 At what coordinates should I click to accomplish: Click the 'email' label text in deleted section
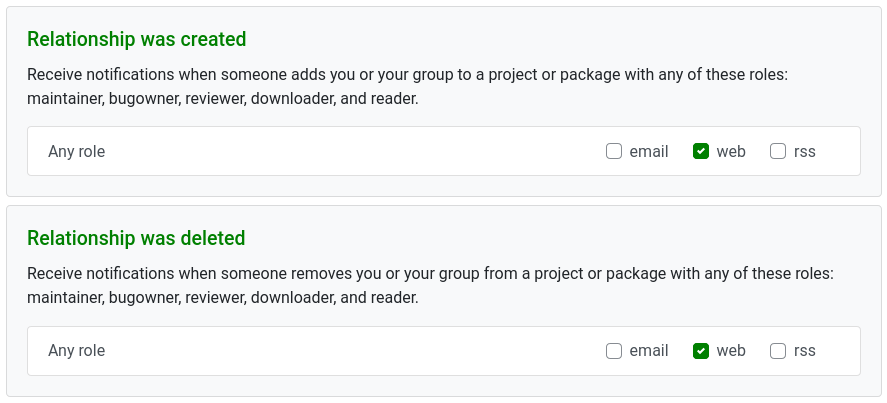pyautogui.click(x=649, y=351)
